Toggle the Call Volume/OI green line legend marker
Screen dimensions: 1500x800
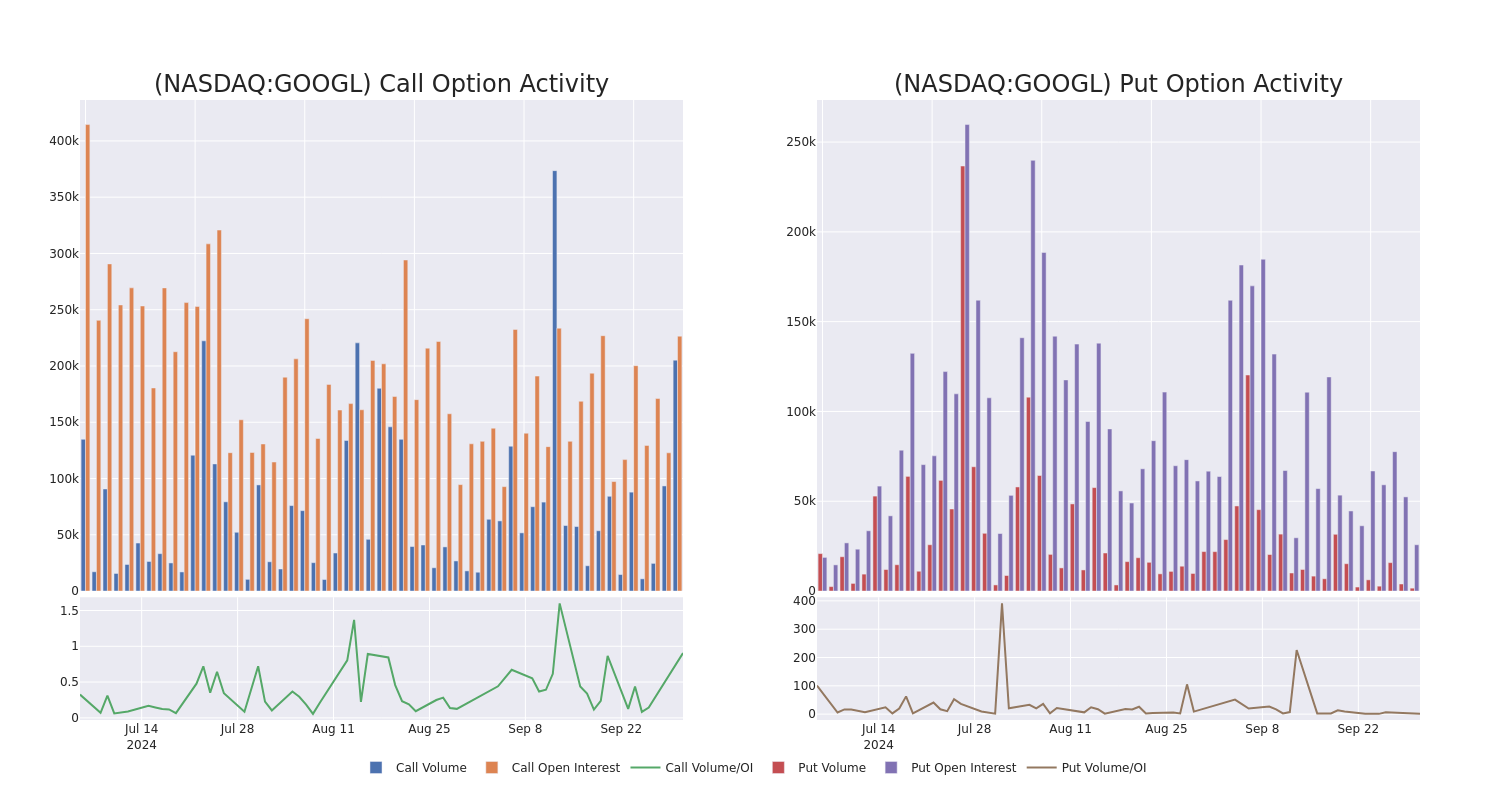click(645, 768)
